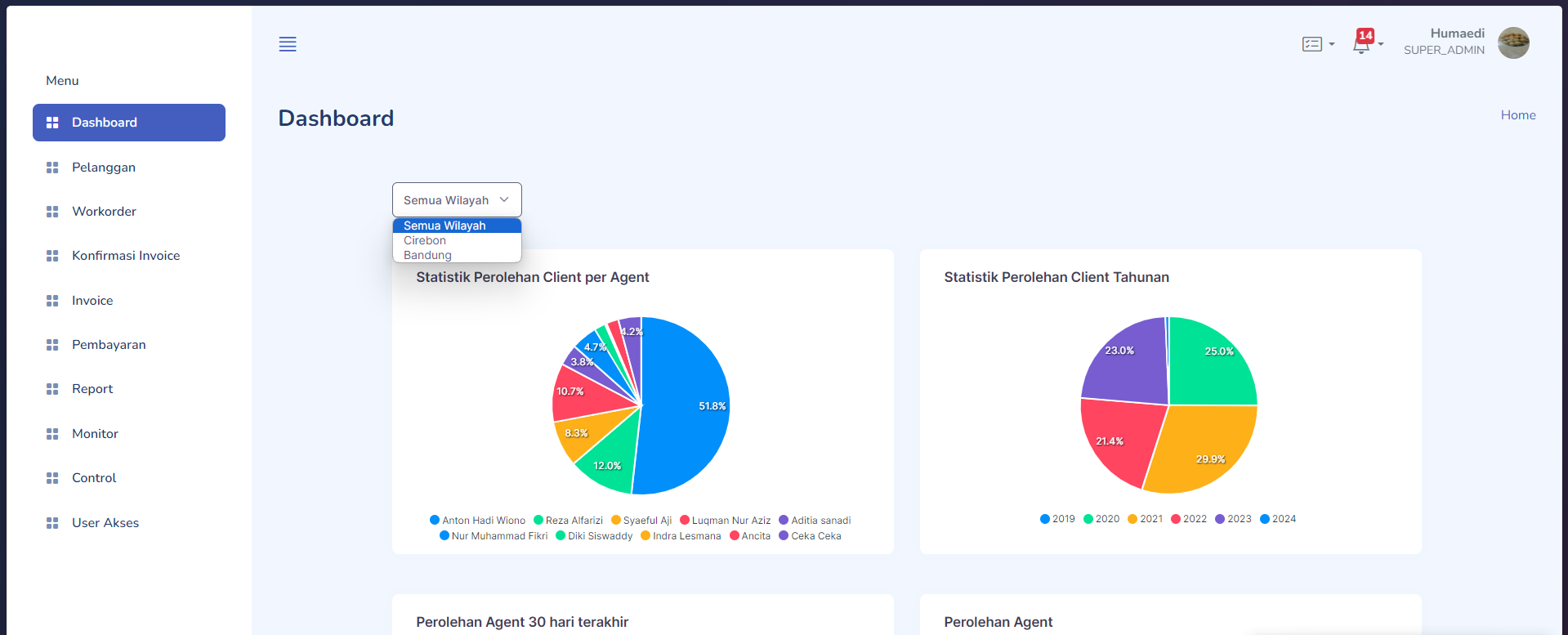Click the Control grid icon
The image size is (1568, 635).
point(52,478)
